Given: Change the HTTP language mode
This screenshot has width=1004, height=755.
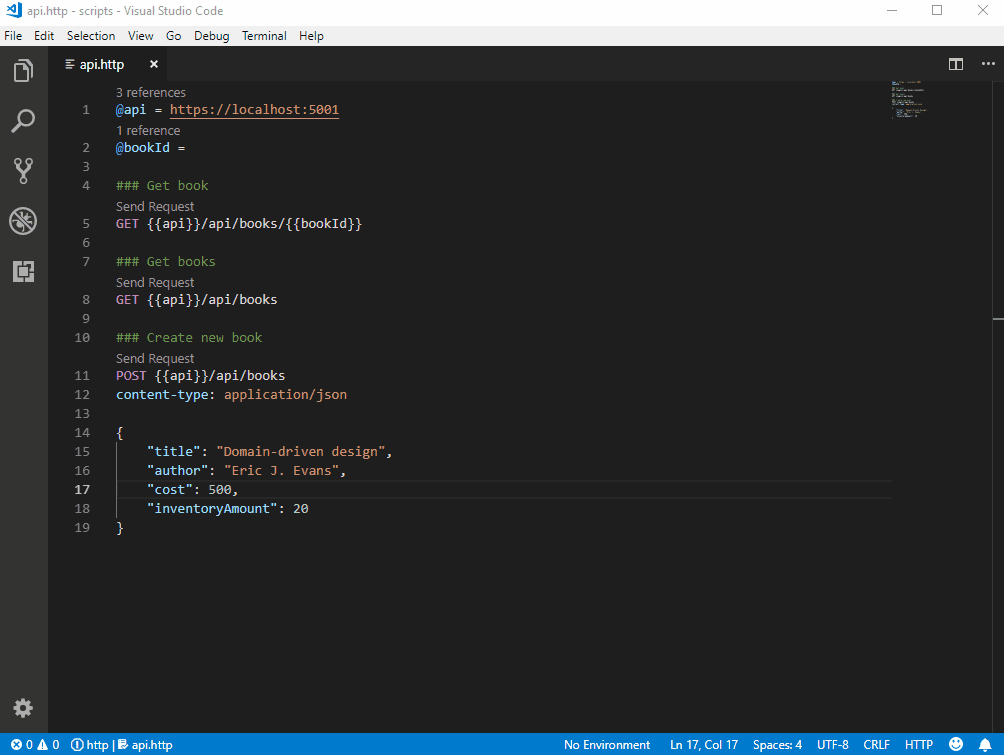Looking at the screenshot, I should [918, 745].
